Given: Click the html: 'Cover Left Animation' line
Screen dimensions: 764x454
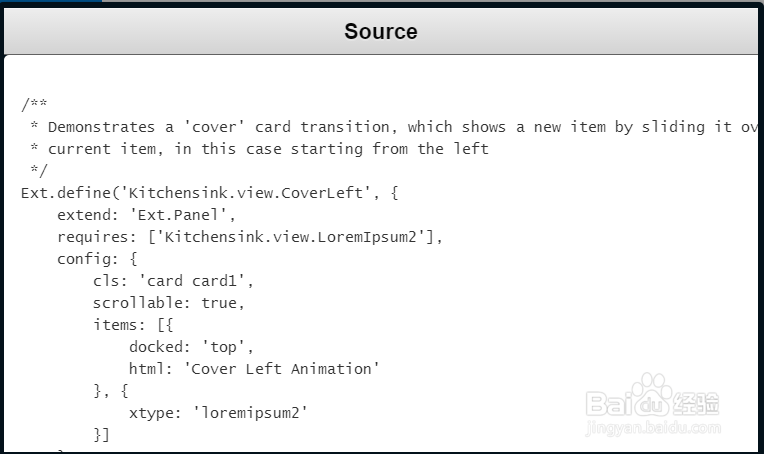Looking at the screenshot, I should (254, 369).
